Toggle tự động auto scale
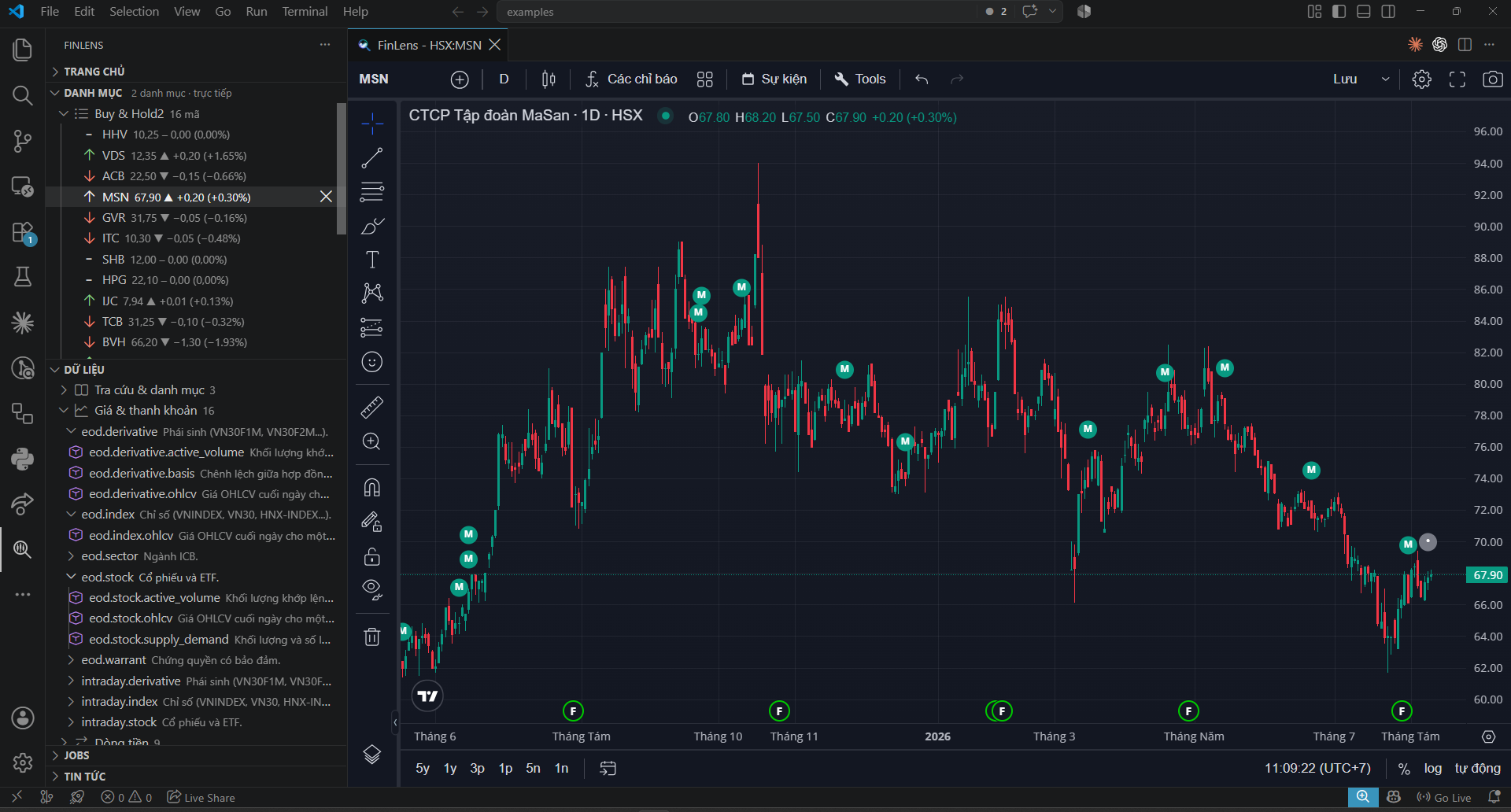The height and width of the screenshot is (812, 1511). click(1477, 768)
